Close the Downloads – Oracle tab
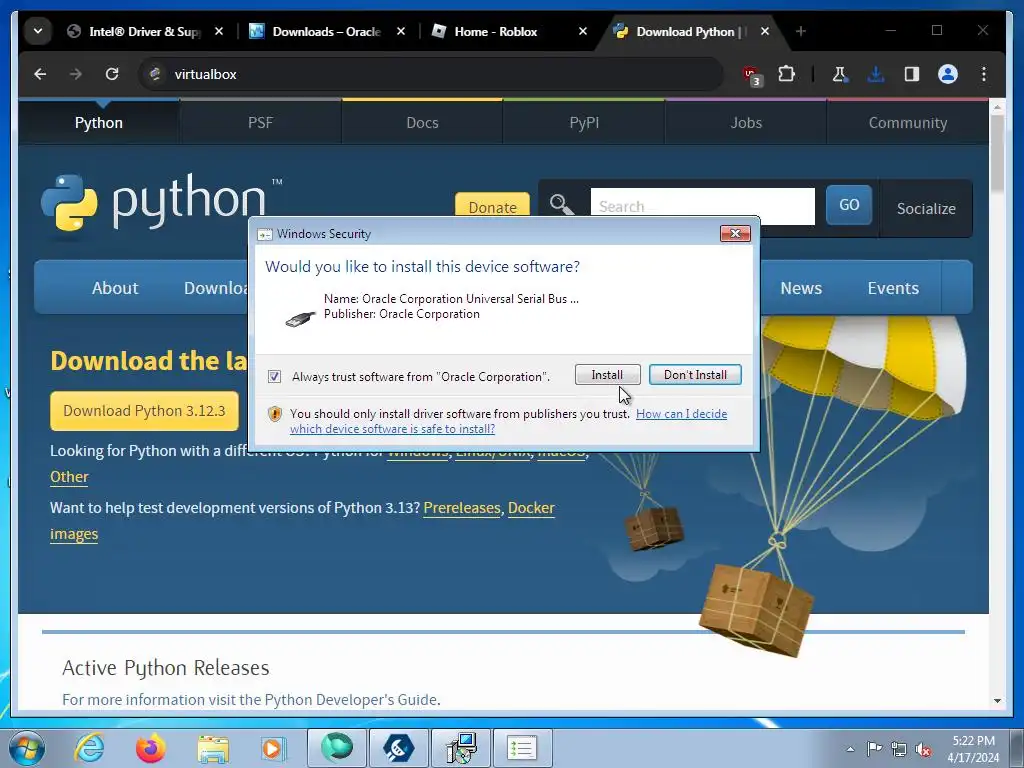 pos(401,31)
